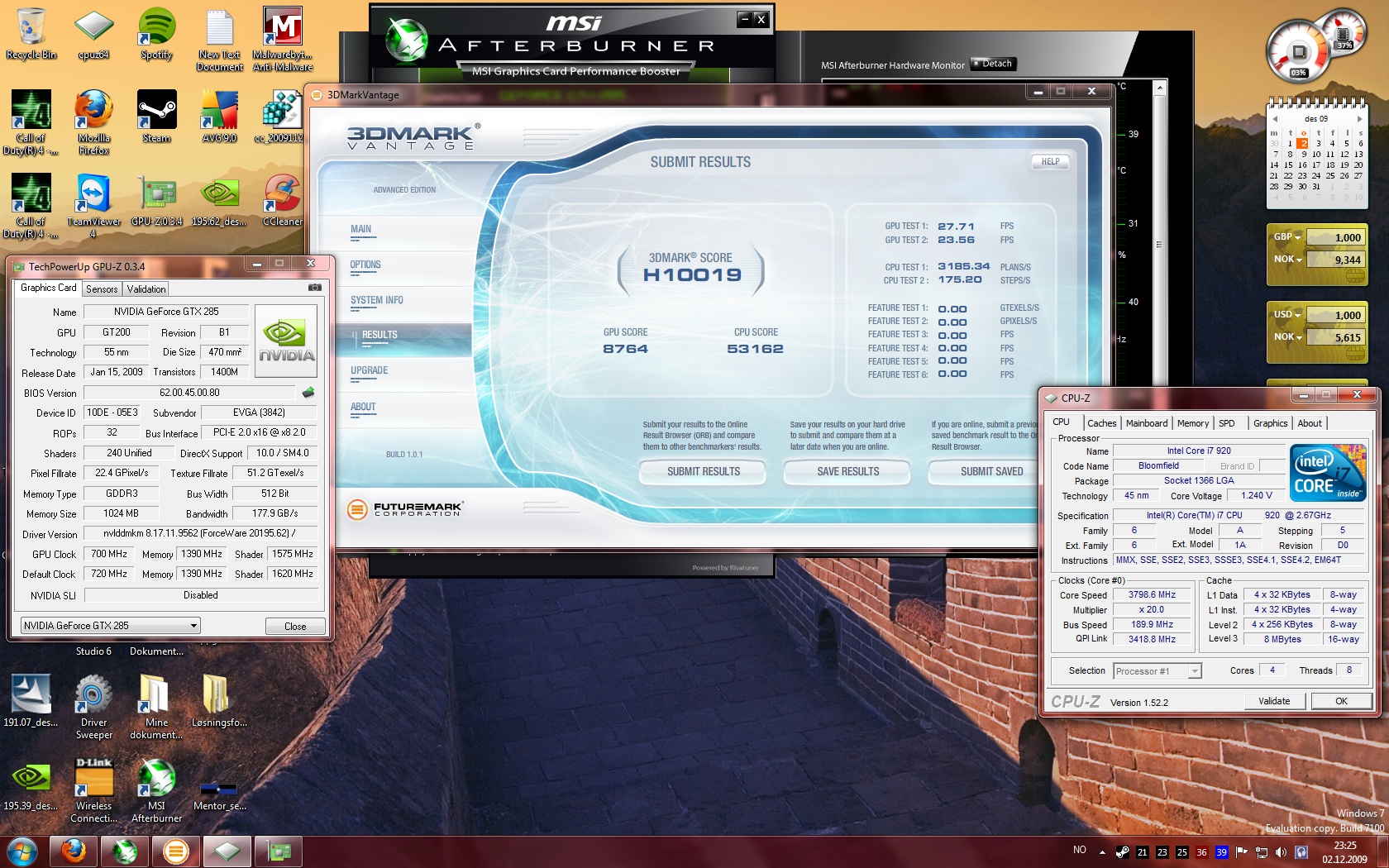Select OPTIONS in 3DMark Vantage sidebar
Screen dimensions: 1389x868
pos(365,265)
